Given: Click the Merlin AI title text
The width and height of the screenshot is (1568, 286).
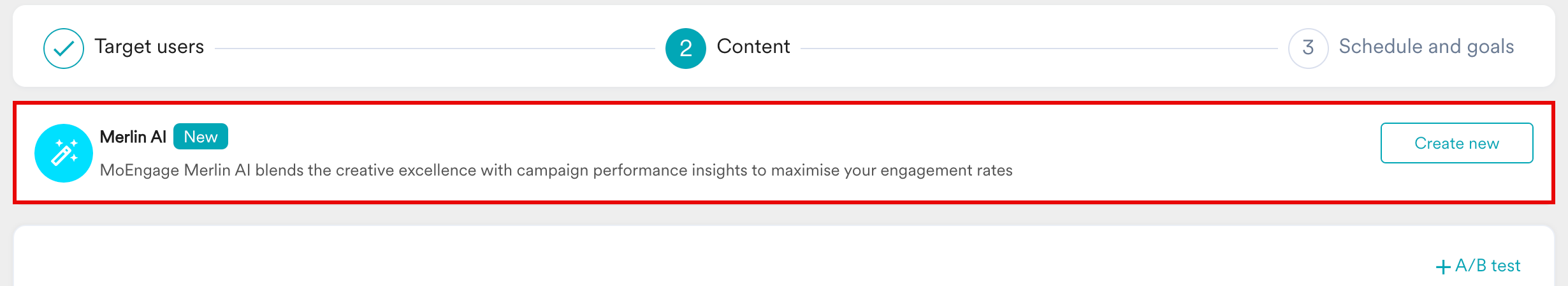Looking at the screenshot, I should (x=133, y=137).
